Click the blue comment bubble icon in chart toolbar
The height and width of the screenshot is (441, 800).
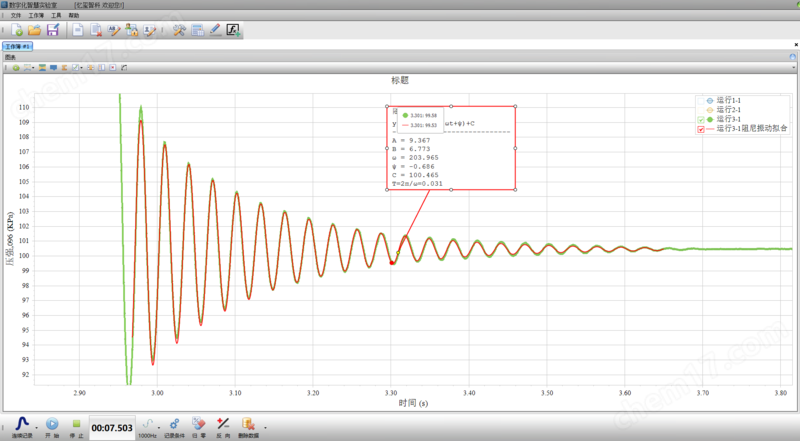54,67
